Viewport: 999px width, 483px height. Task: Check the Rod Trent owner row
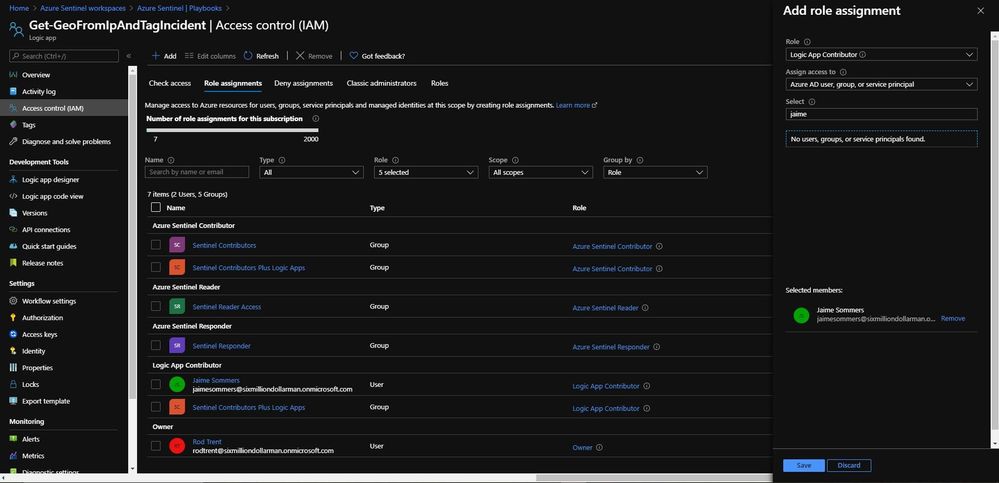(156, 446)
